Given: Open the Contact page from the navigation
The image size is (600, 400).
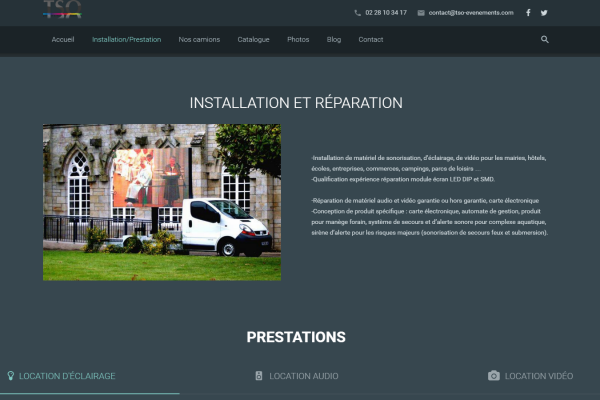Looking at the screenshot, I should click(x=370, y=39).
